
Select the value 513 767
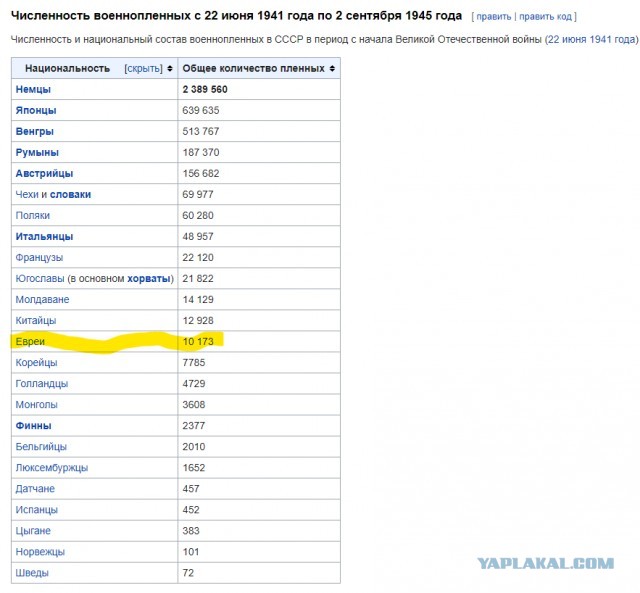coord(201,131)
